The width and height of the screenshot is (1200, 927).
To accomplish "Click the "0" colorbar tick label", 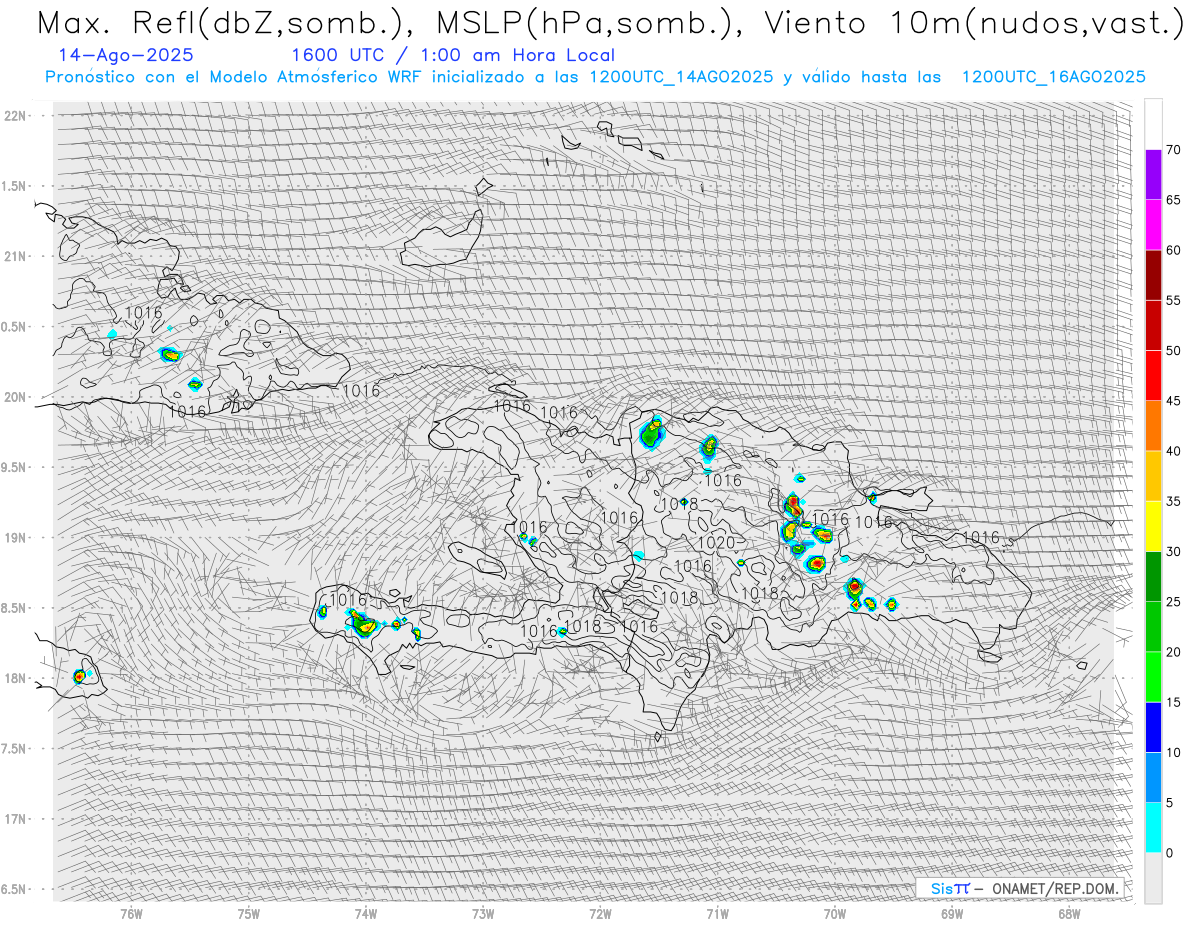I will point(1169,853).
